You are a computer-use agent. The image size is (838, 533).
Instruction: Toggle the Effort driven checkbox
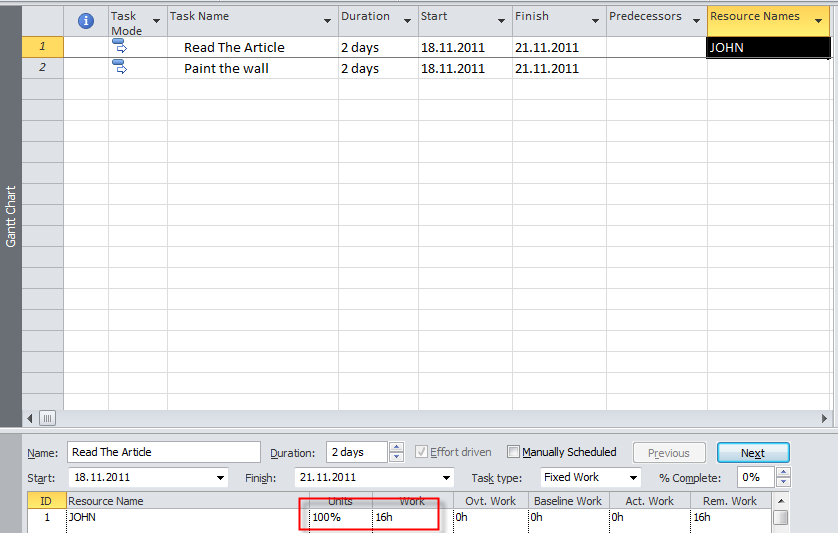[x=421, y=452]
